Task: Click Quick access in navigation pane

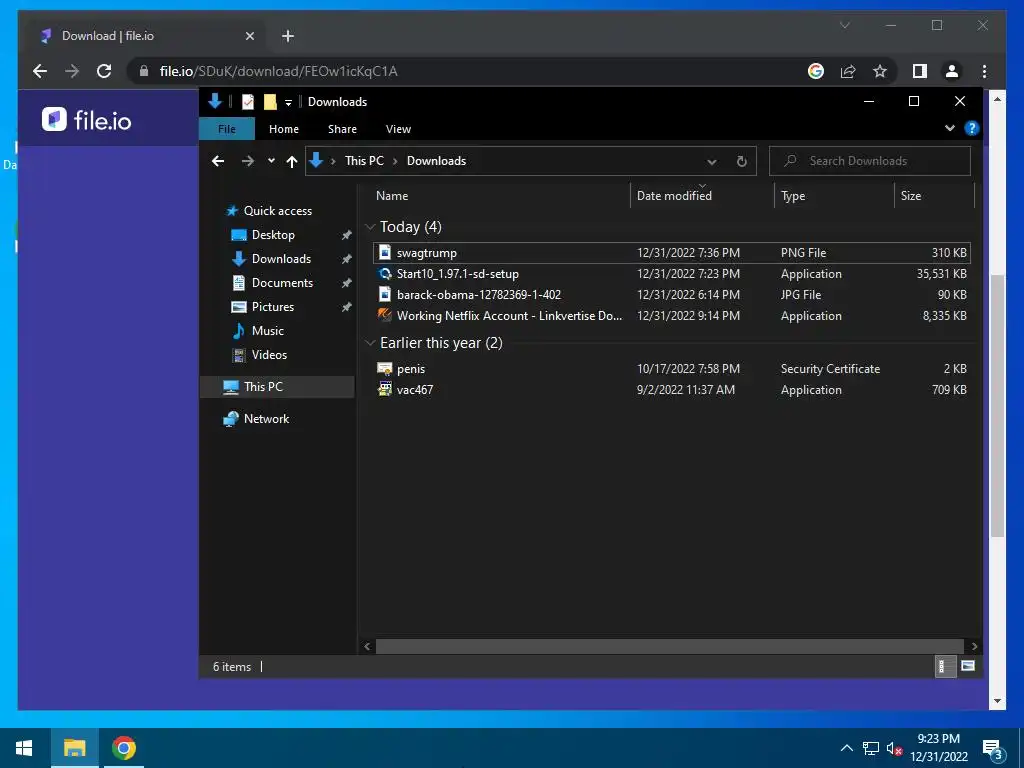Action: tap(278, 211)
